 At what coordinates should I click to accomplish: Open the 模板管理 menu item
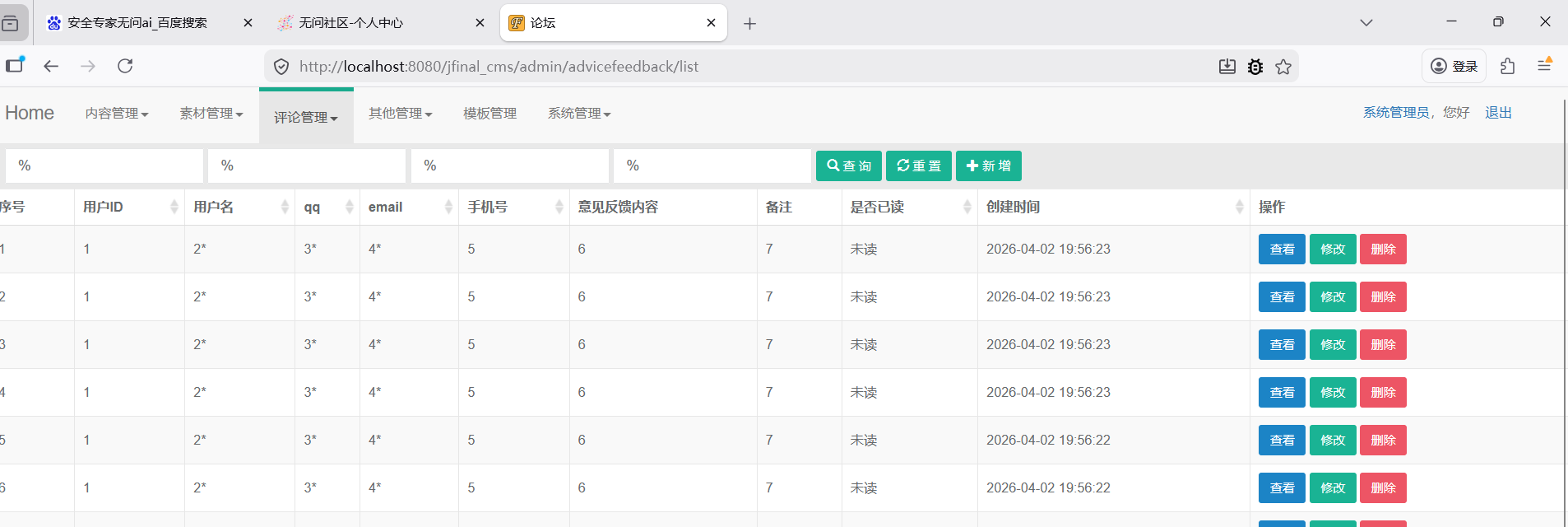[489, 114]
